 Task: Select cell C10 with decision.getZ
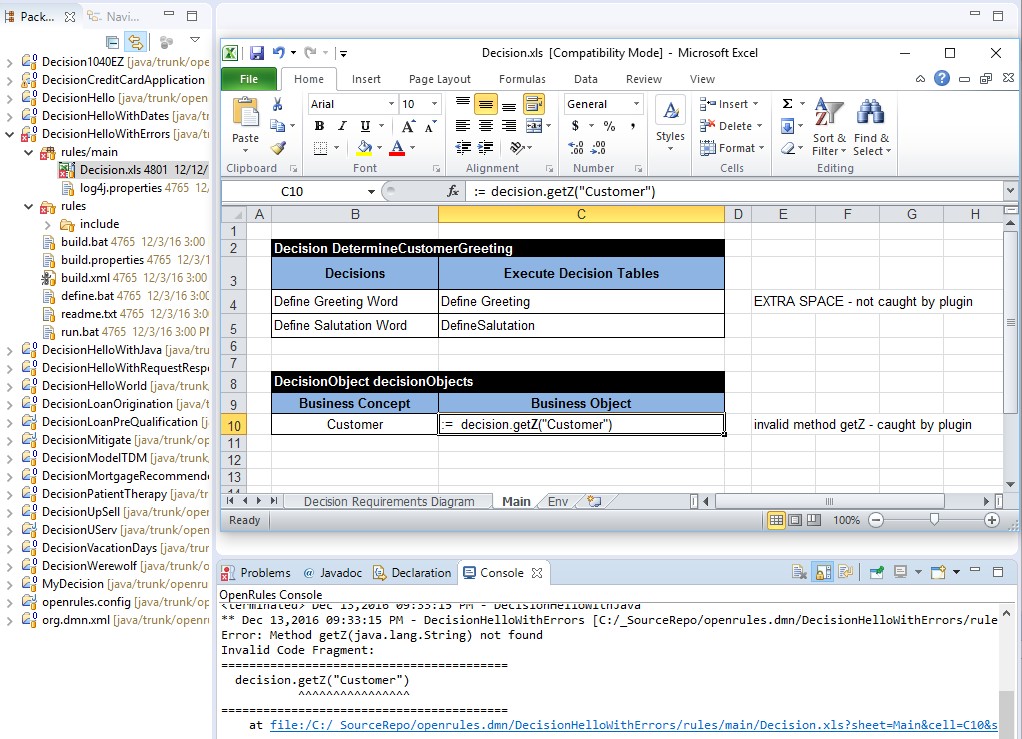(581, 424)
